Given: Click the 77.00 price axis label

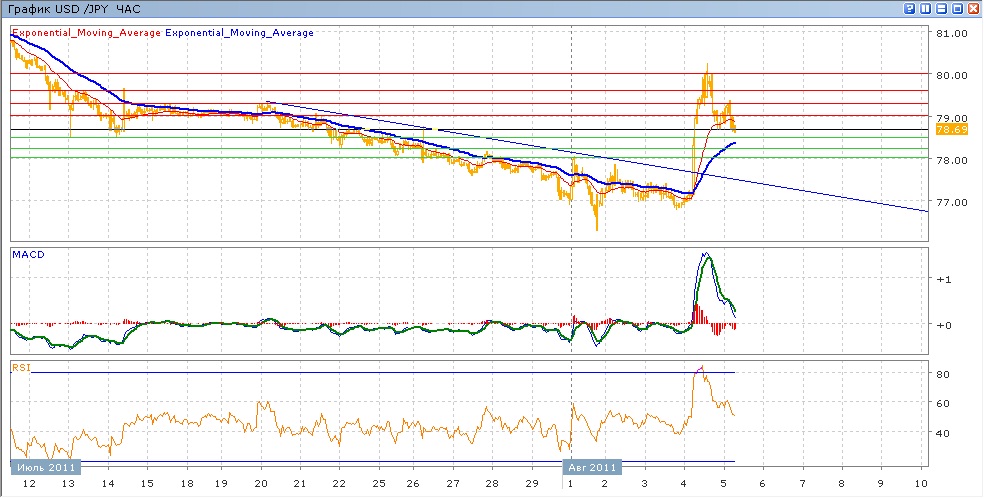Looking at the screenshot, I should coord(950,202).
